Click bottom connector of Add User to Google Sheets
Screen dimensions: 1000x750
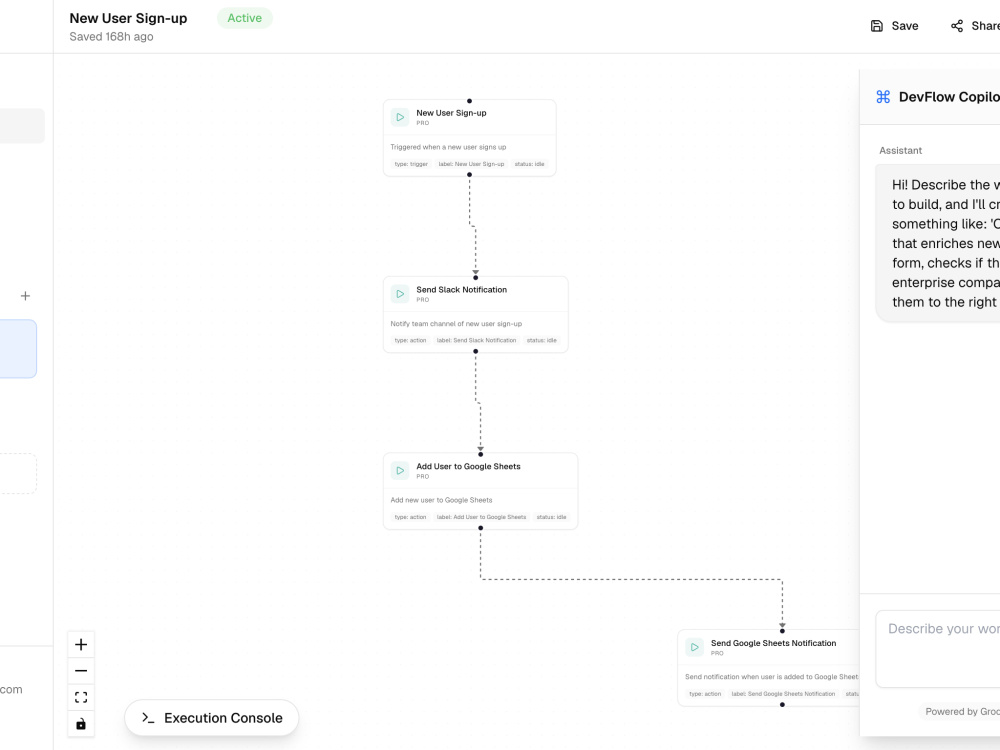pyautogui.click(x=481, y=528)
